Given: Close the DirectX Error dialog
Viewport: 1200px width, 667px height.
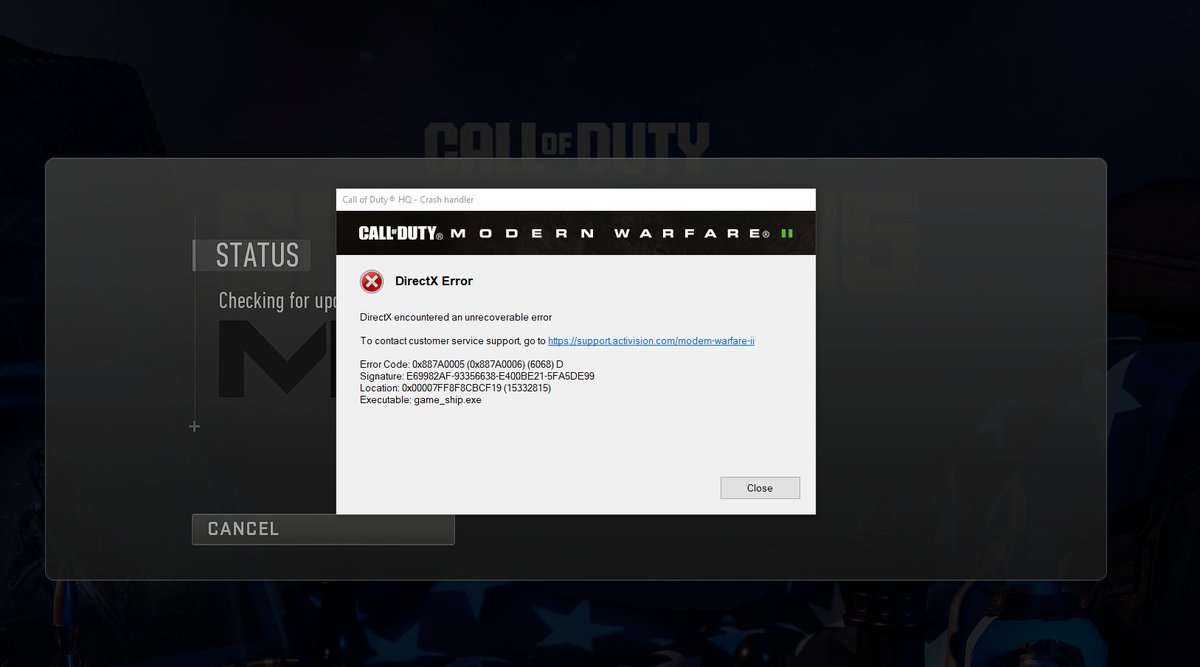Looking at the screenshot, I should (x=760, y=488).
